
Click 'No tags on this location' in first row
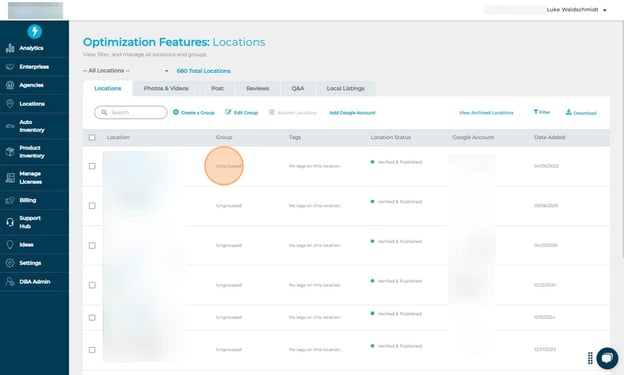(315, 166)
